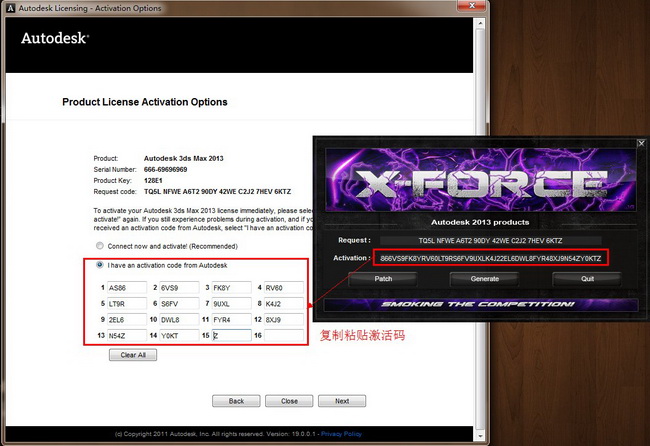This screenshot has width=650, height=446.
Task: Click the X-Force Request code field
Action: point(490,240)
